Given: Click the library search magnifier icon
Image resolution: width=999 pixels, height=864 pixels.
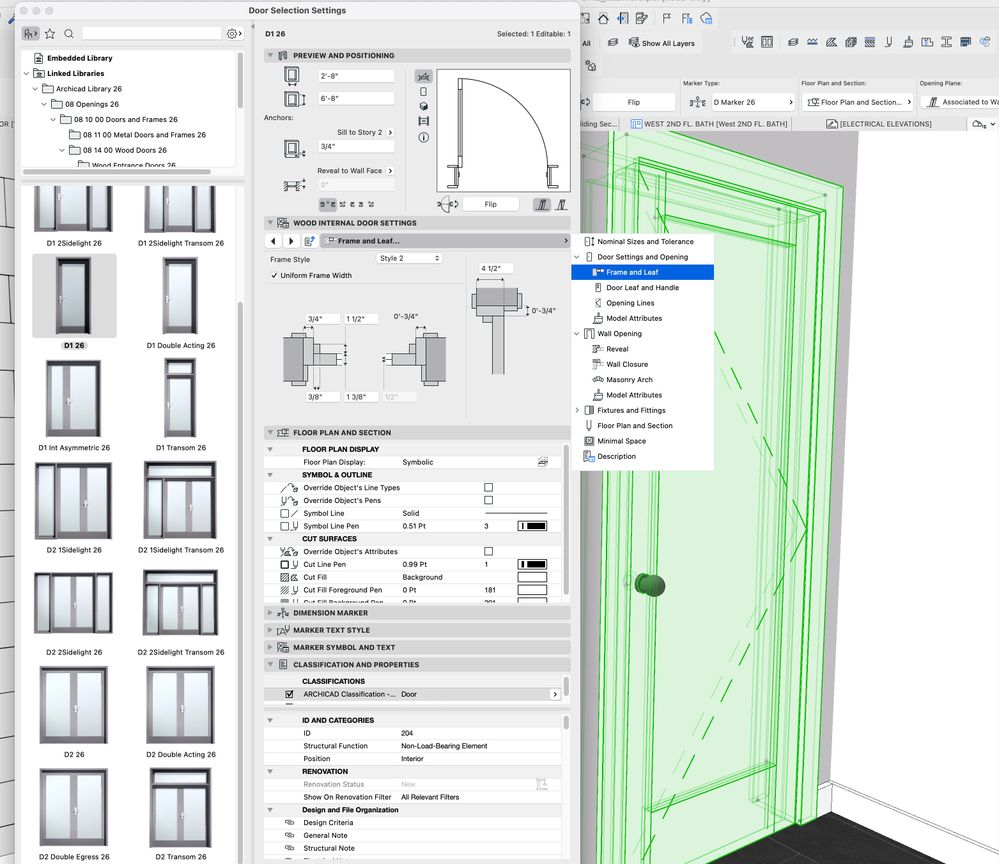Looking at the screenshot, I should pos(69,33).
